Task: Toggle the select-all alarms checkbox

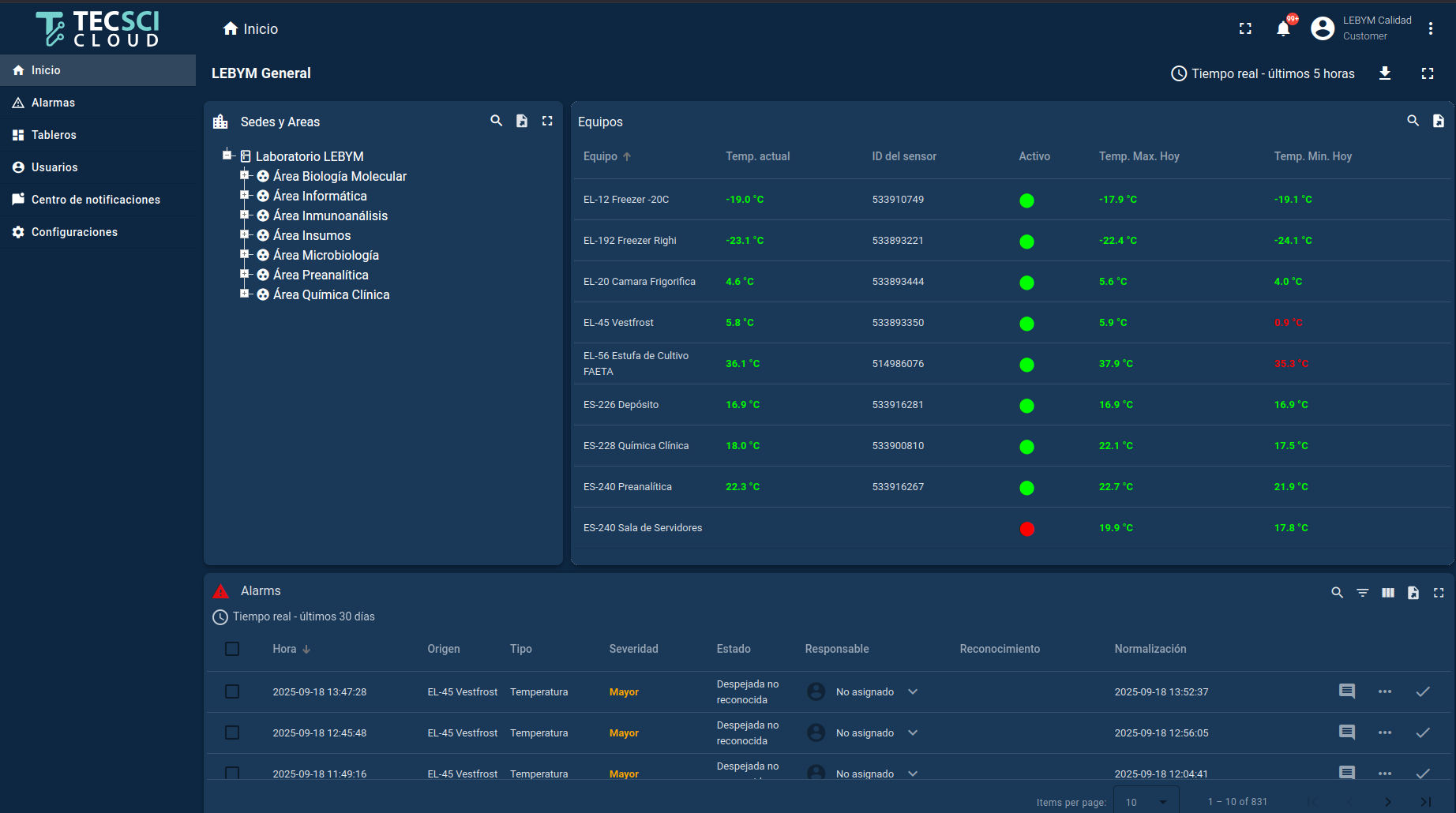Action: [x=232, y=649]
